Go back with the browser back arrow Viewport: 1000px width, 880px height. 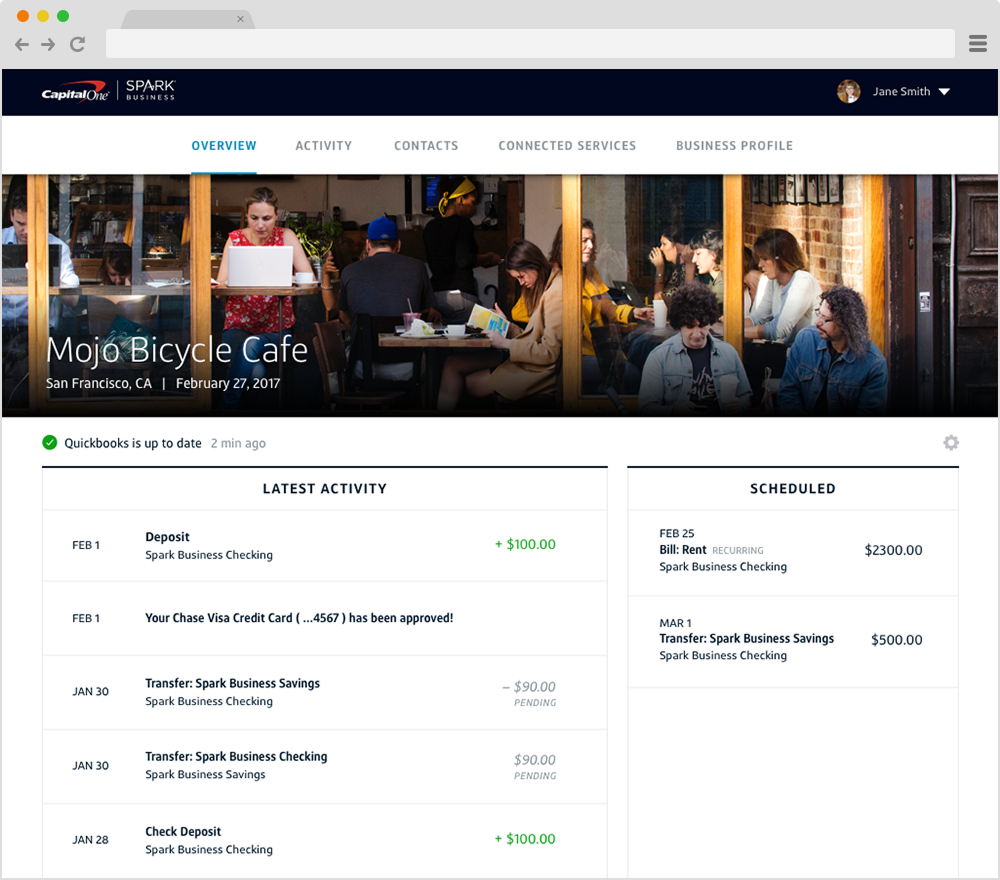pyautogui.click(x=22, y=44)
